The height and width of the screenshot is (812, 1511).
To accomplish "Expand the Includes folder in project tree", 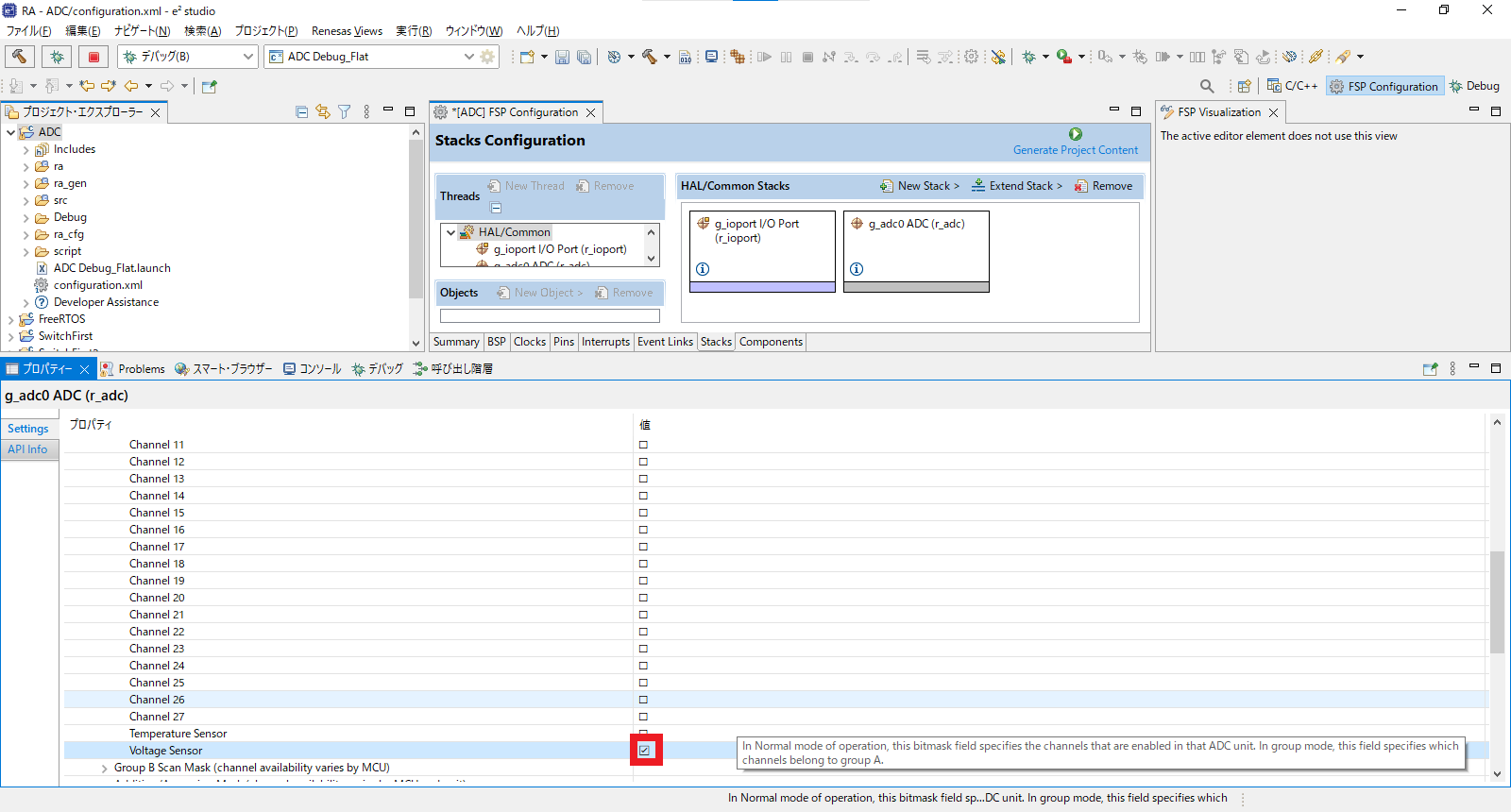I will [x=25, y=149].
